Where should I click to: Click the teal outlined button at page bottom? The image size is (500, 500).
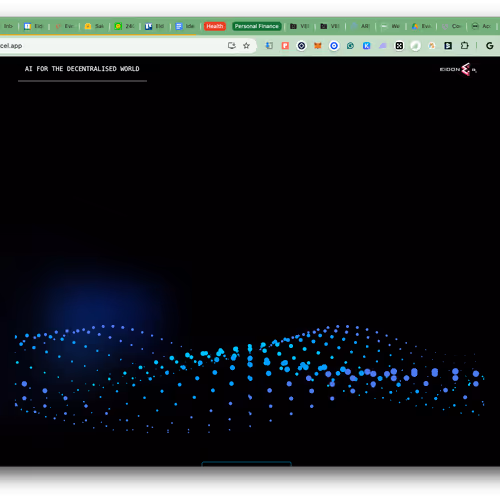(x=247, y=464)
